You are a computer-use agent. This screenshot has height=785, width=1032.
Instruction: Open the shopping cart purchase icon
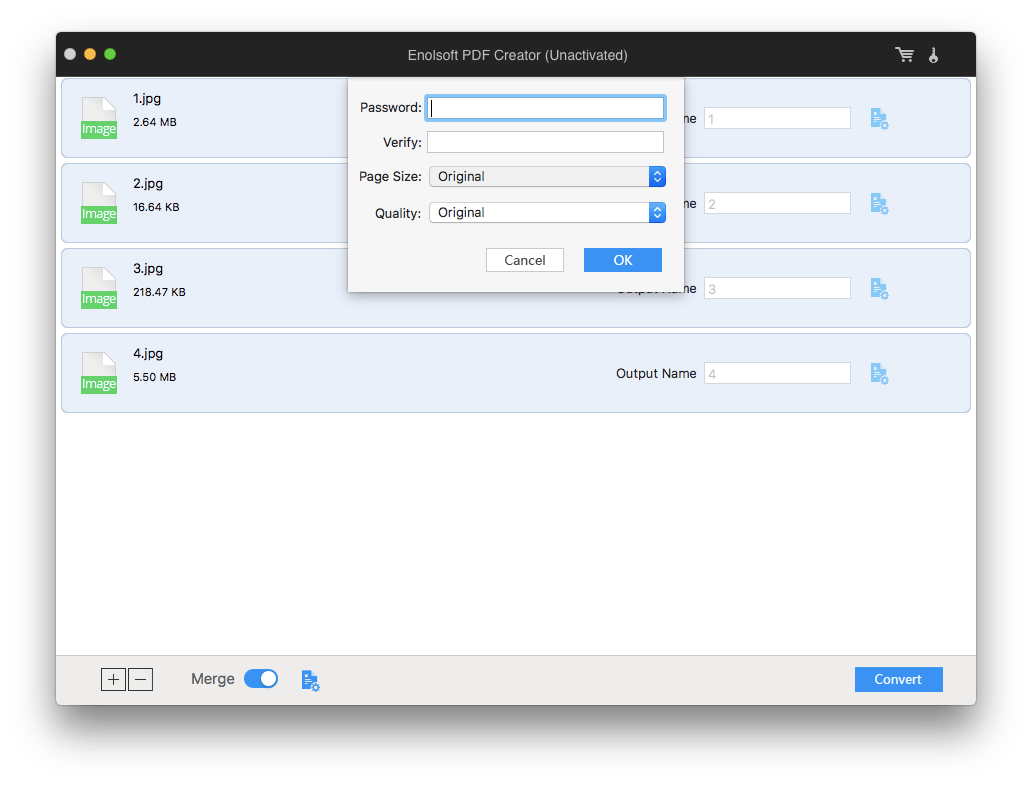click(904, 55)
